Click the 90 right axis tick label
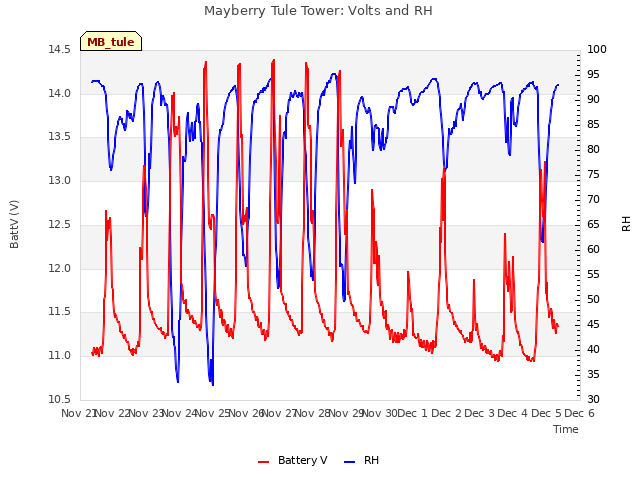The height and width of the screenshot is (480, 640). pyautogui.click(x=593, y=99)
